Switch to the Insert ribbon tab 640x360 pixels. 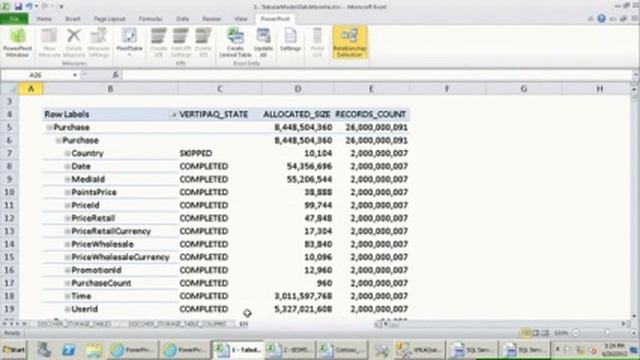73,19
